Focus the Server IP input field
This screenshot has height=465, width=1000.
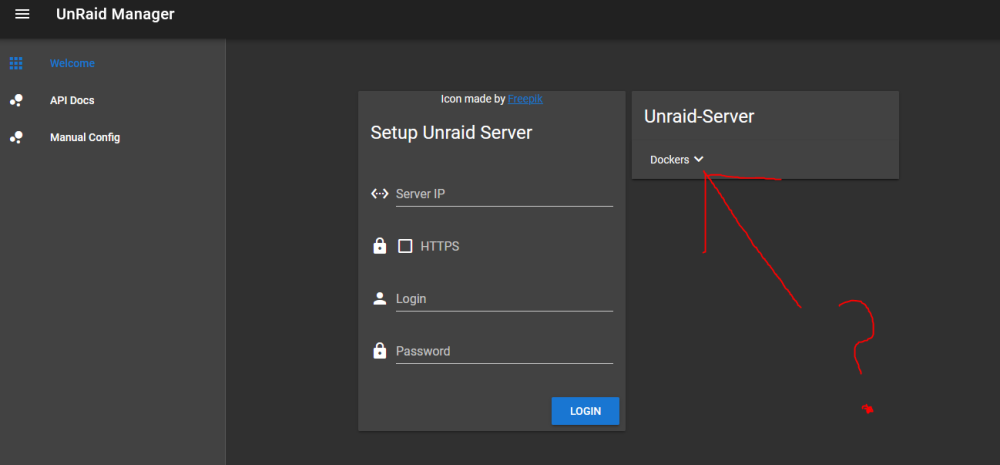[x=504, y=194]
